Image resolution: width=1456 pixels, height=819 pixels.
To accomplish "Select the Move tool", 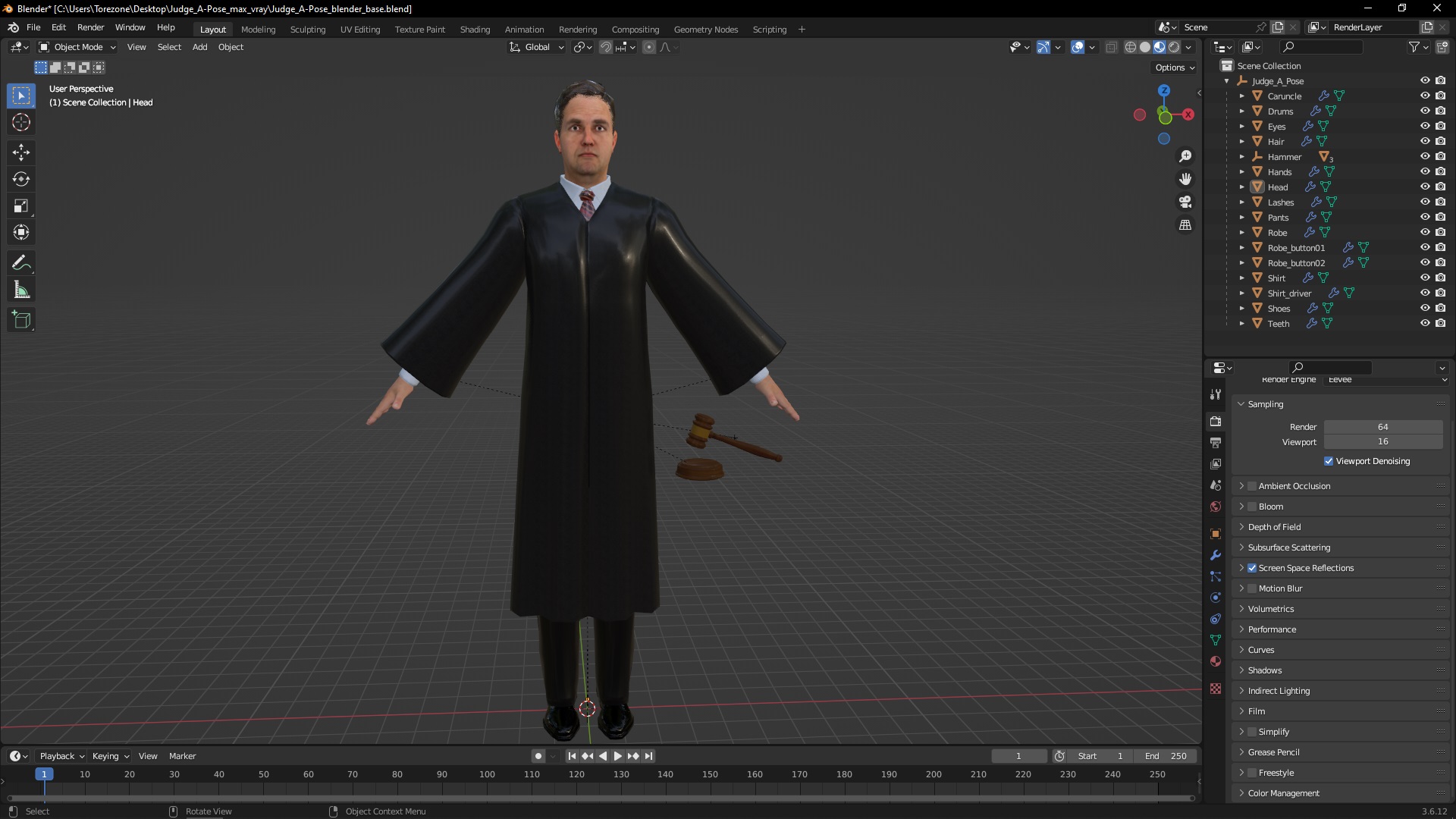I will point(21,152).
